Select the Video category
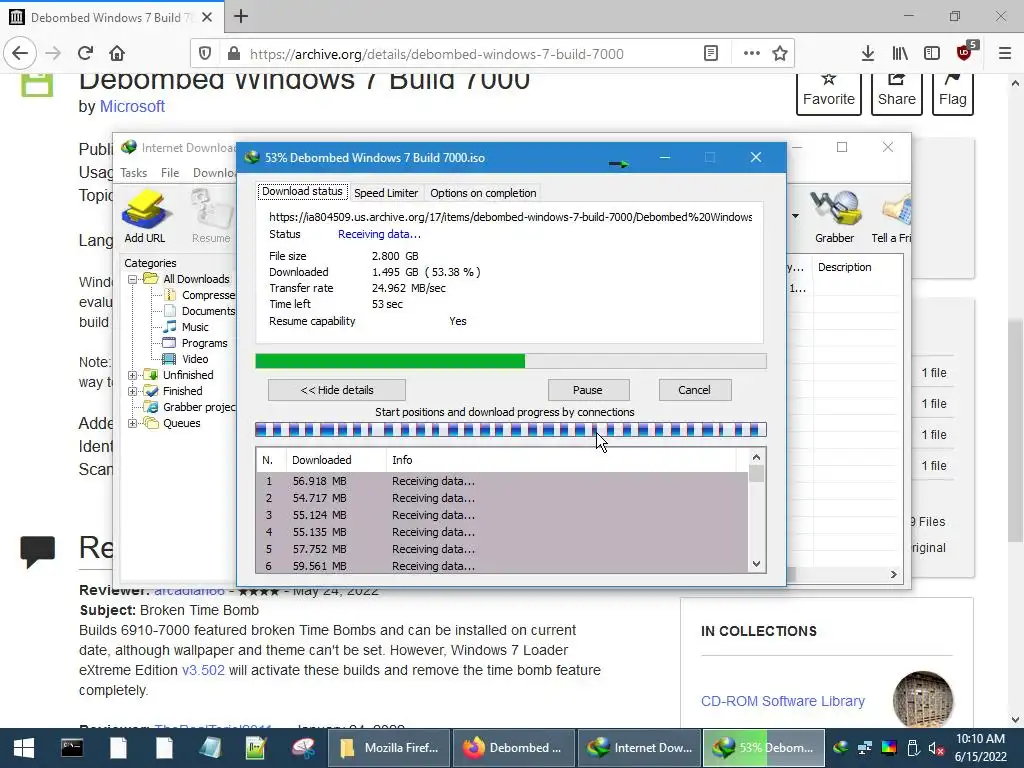 coord(195,359)
